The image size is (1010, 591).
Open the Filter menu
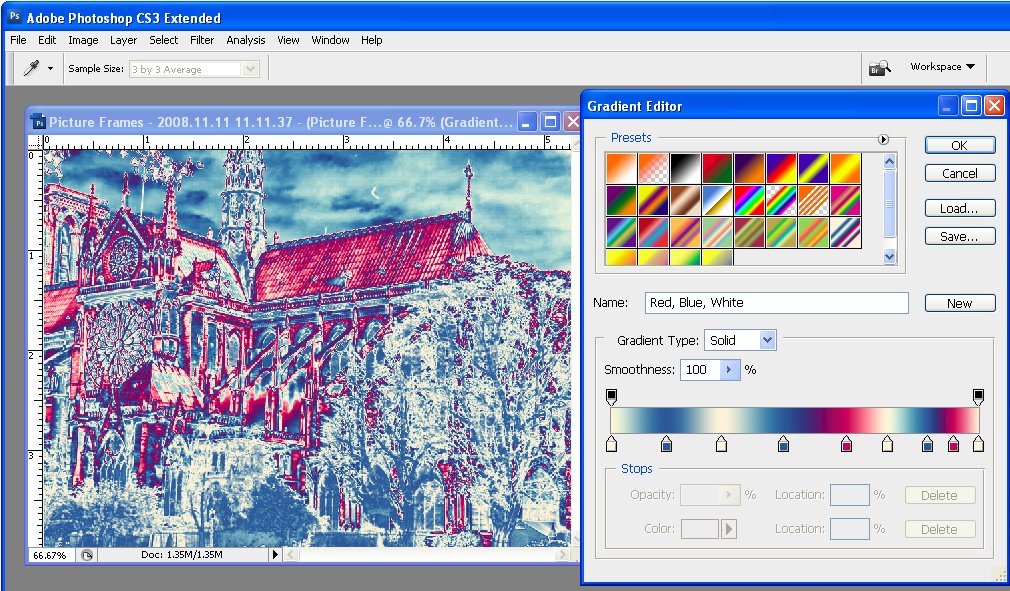point(202,40)
